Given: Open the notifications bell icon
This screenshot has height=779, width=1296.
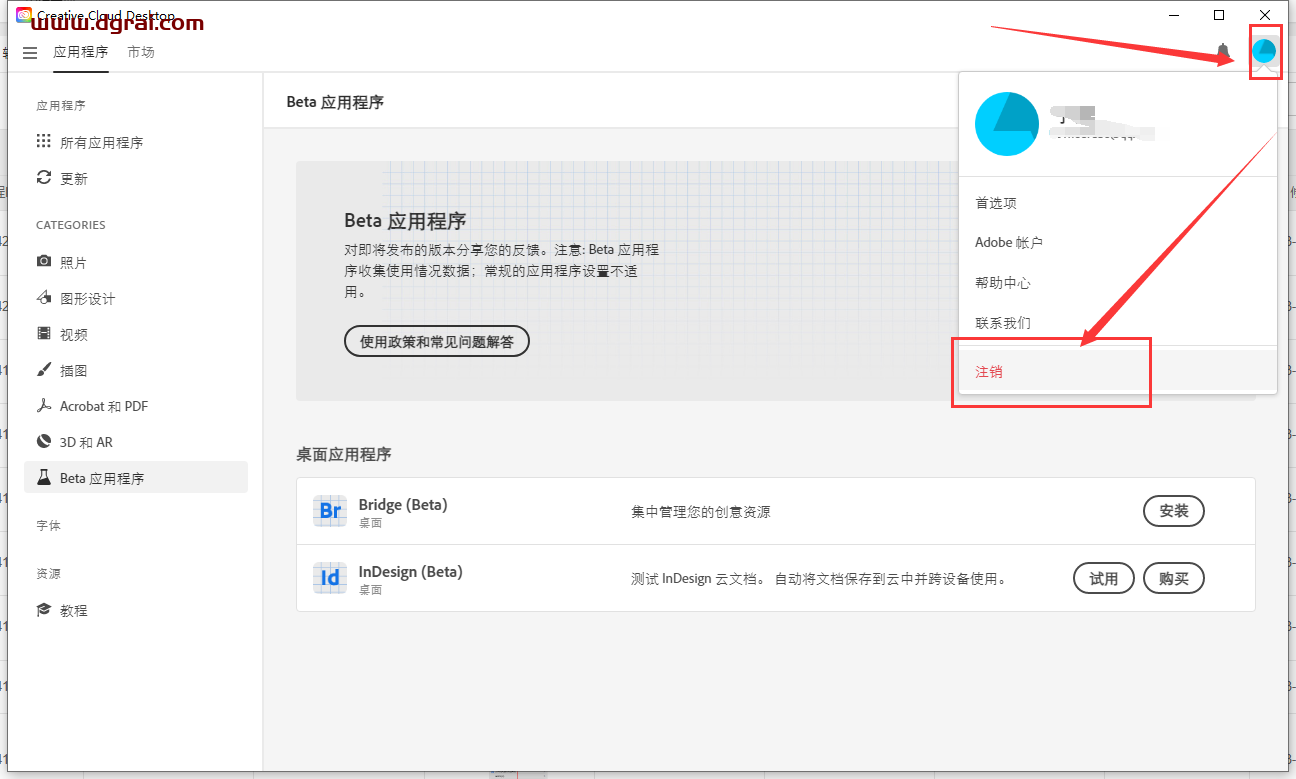Looking at the screenshot, I should [x=1223, y=52].
